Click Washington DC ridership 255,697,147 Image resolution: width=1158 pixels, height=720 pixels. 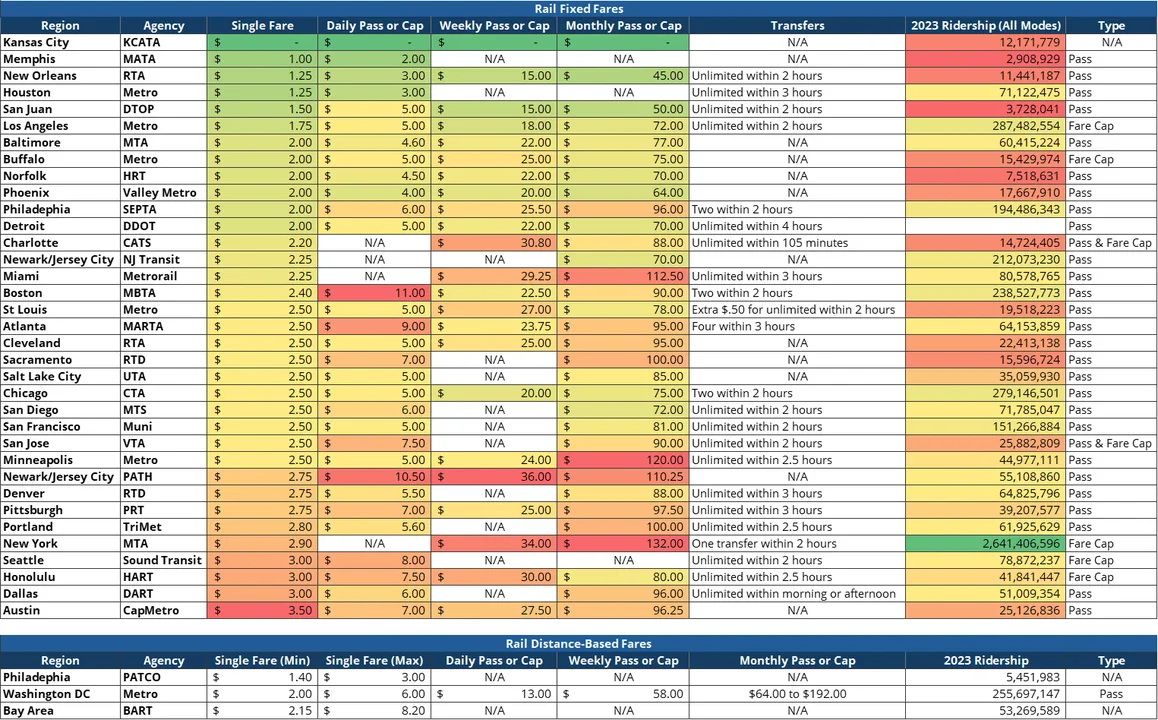(985, 694)
